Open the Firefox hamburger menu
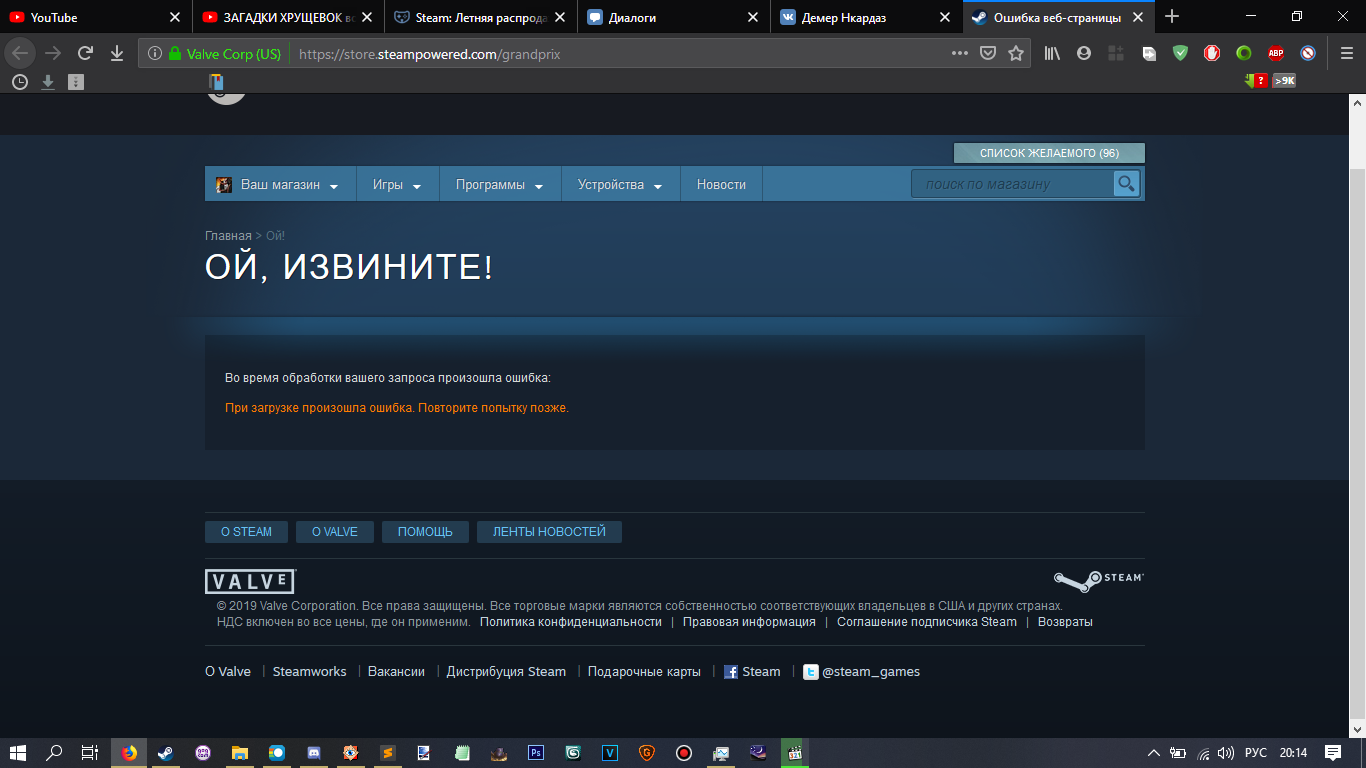 click(1345, 54)
